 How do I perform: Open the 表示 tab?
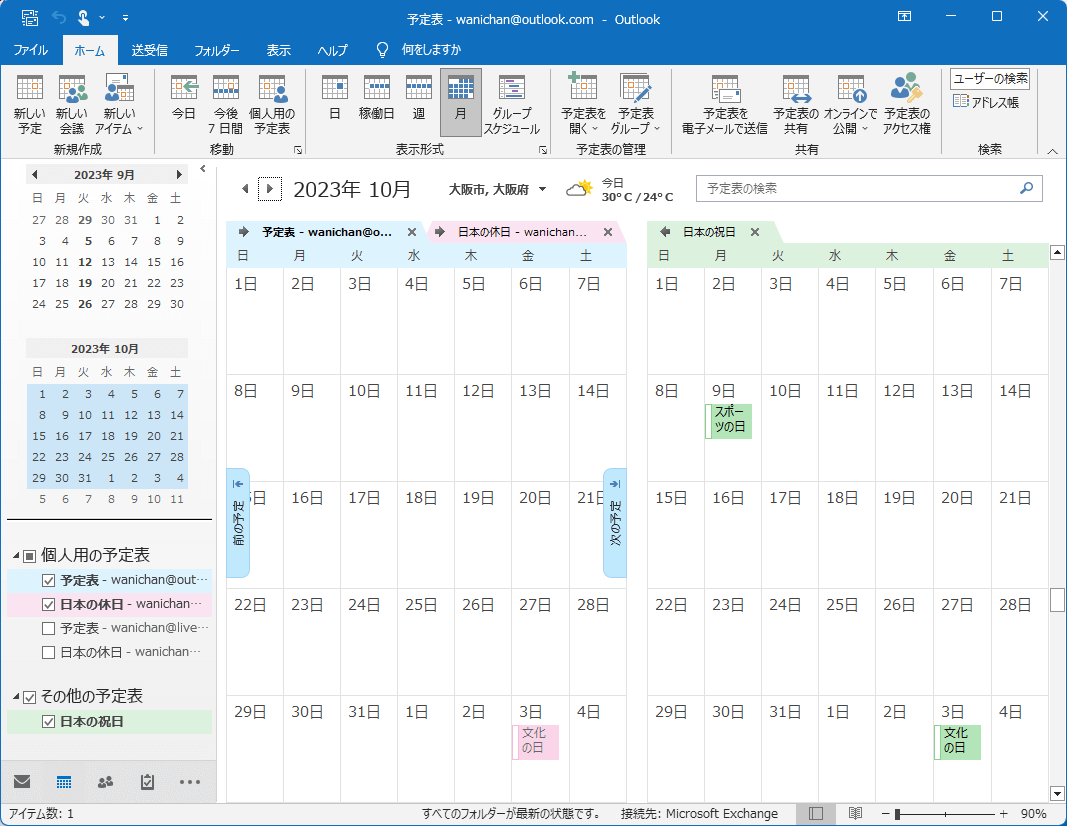(x=278, y=50)
